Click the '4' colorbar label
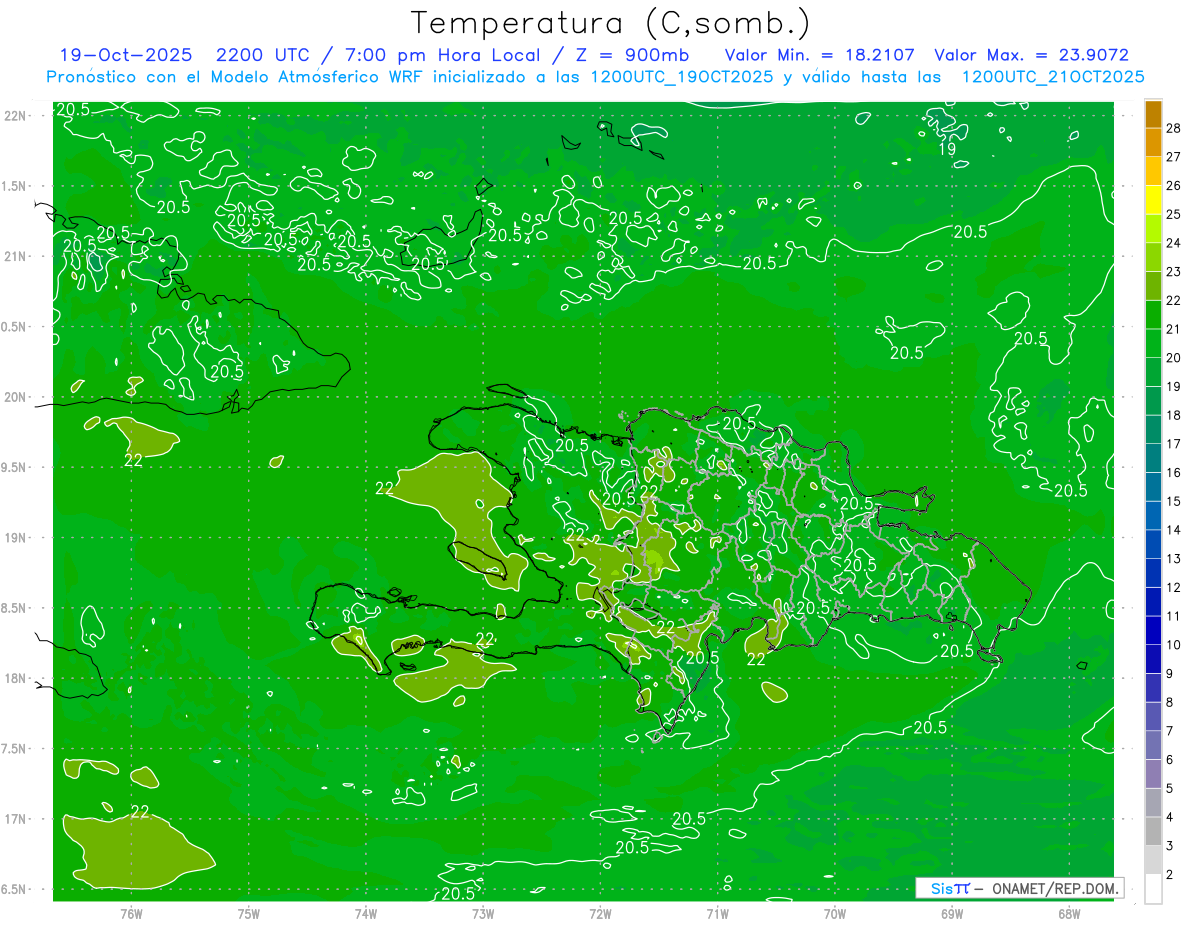This screenshot has width=1200, height=927. click(1171, 818)
